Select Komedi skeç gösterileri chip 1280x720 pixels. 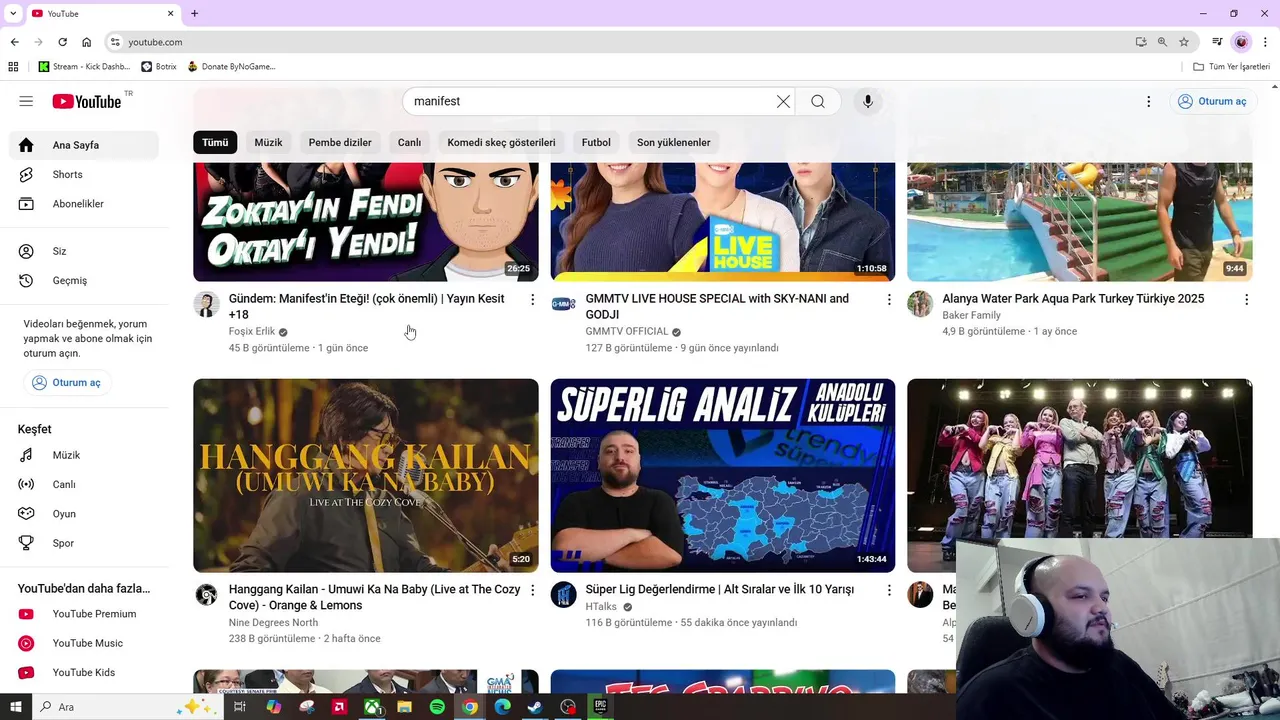501,142
